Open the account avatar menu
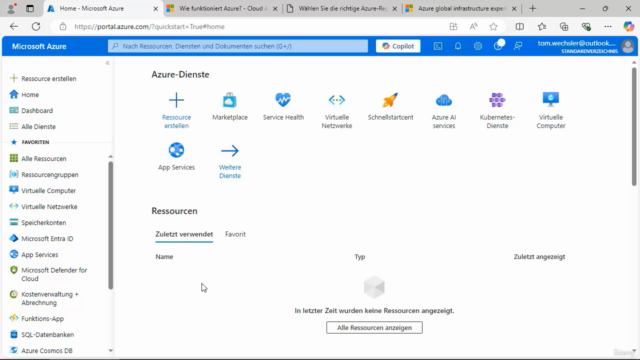This screenshot has height=360, width=640. (628, 46)
